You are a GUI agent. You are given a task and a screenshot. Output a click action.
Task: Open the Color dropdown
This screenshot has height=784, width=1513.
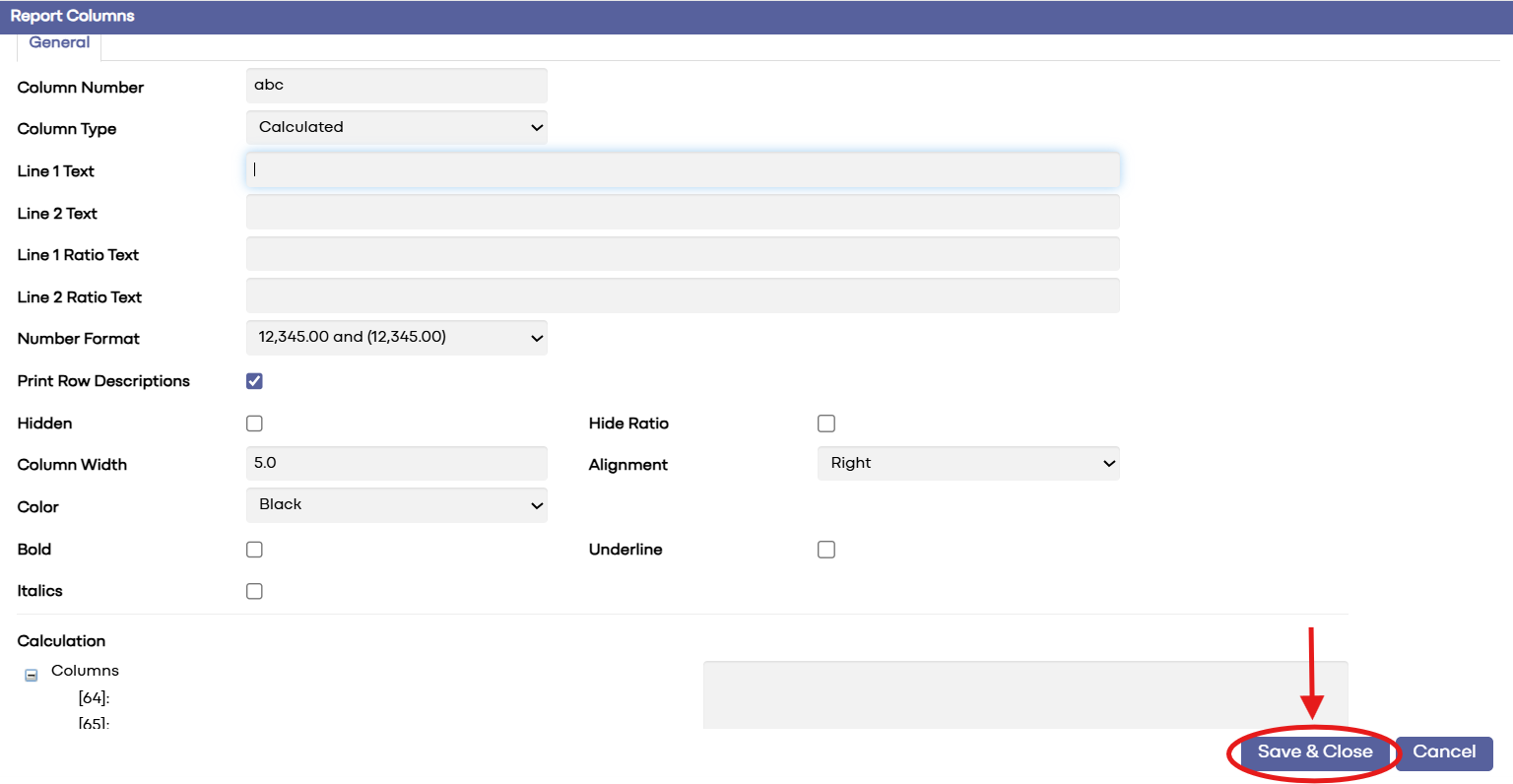pyautogui.click(x=396, y=505)
